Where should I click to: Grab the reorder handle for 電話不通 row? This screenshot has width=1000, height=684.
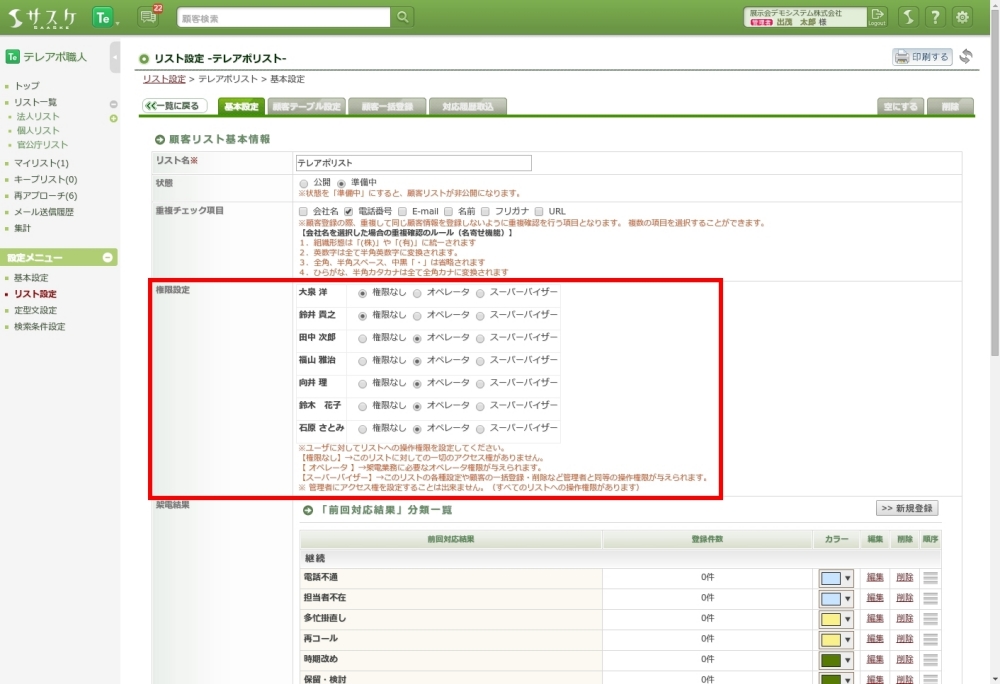point(930,578)
